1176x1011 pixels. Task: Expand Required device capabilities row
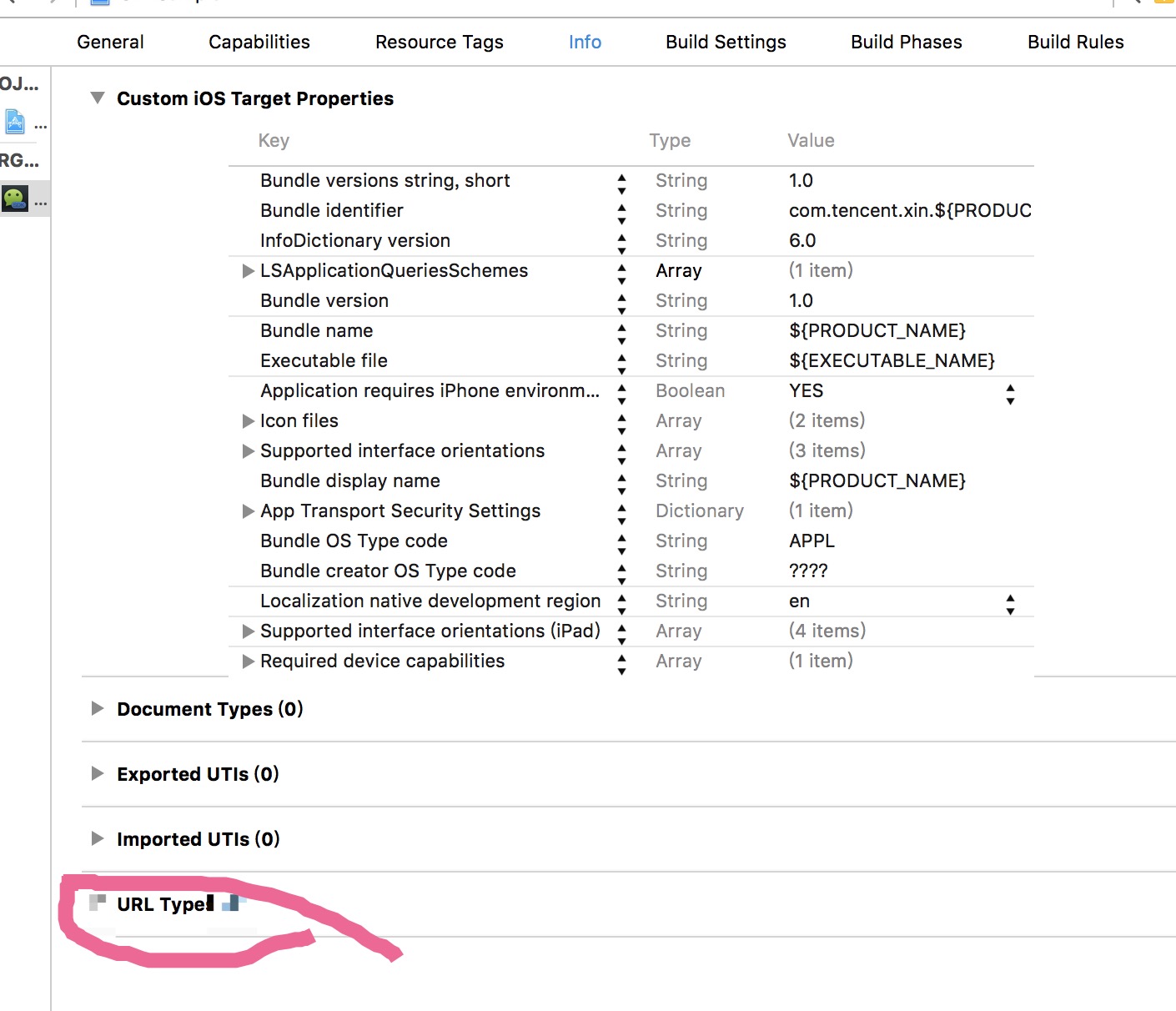pyautogui.click(x=248, y=661)
